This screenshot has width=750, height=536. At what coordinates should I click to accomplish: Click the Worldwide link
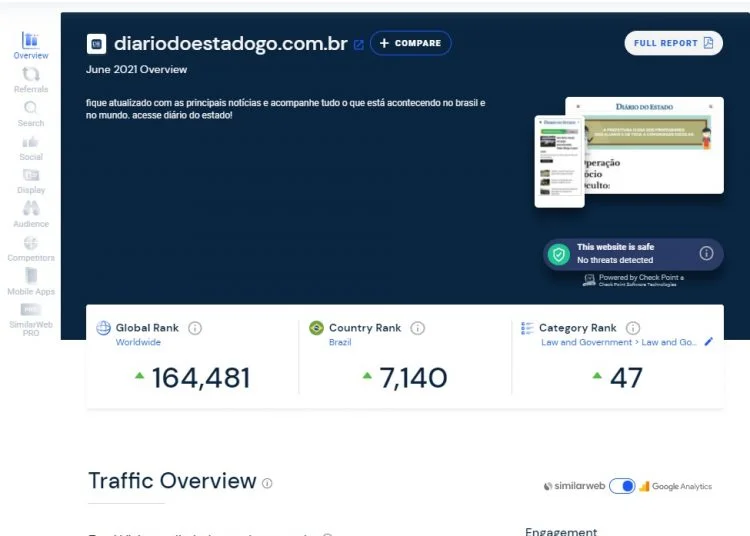coord(138,342)
